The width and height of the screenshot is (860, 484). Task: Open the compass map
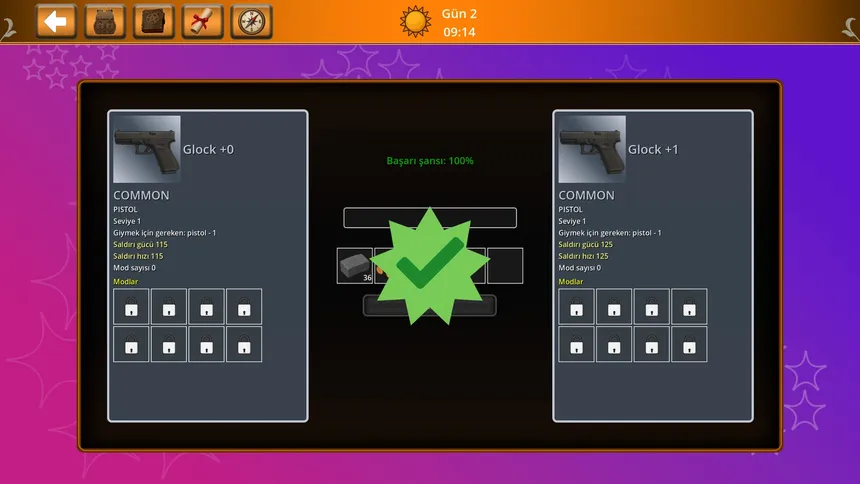(251, 22)
